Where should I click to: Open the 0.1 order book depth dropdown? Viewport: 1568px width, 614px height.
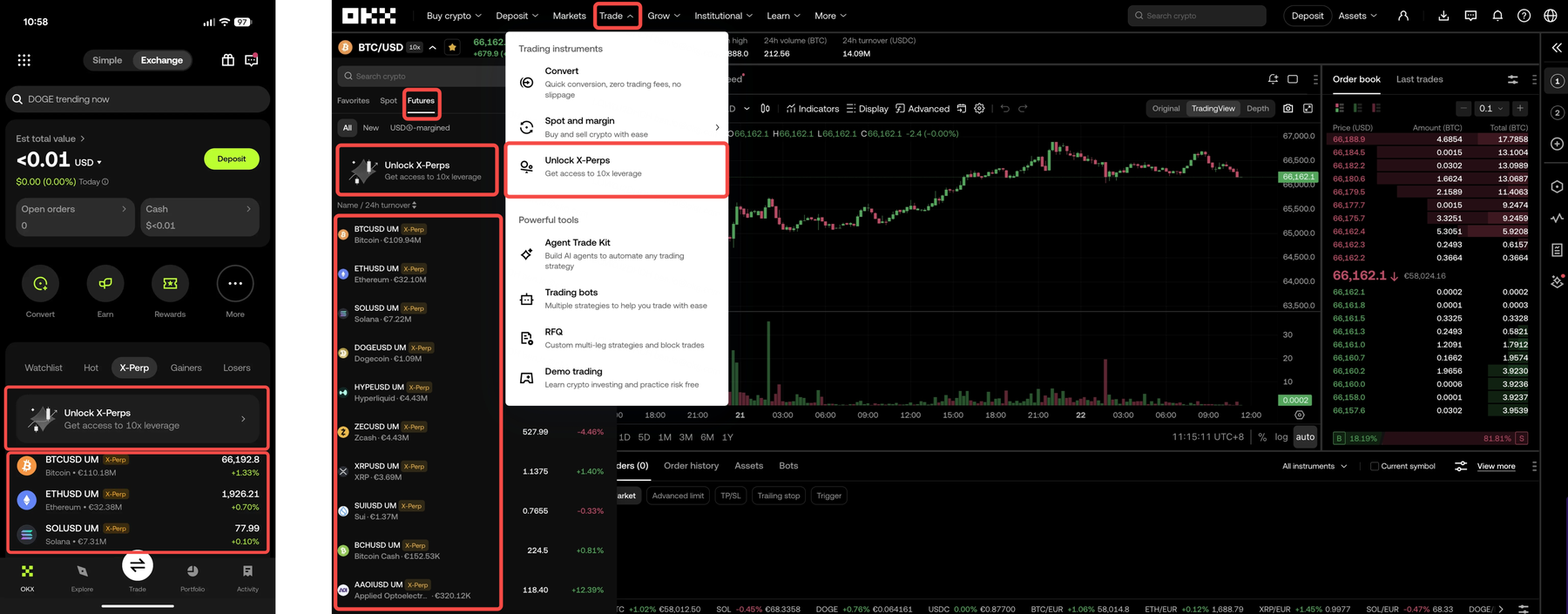point(1491,108)
